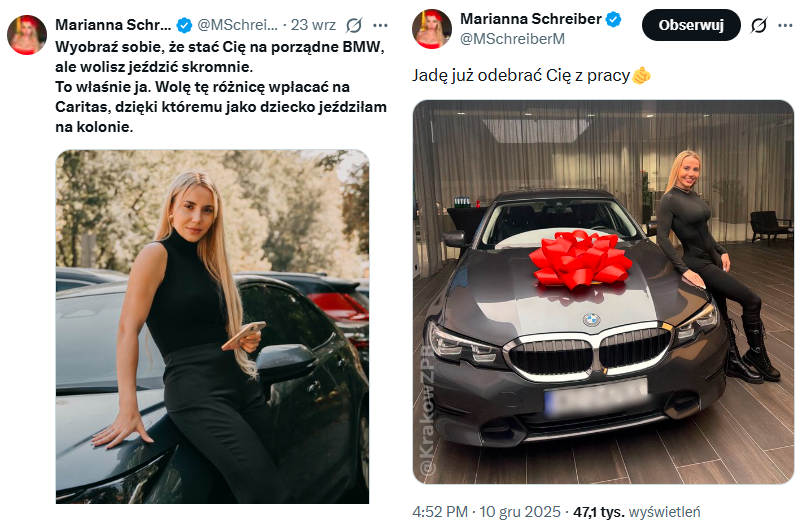Open the more options menu beside Obserwuj
802x531 pixels.
point(786,25)
